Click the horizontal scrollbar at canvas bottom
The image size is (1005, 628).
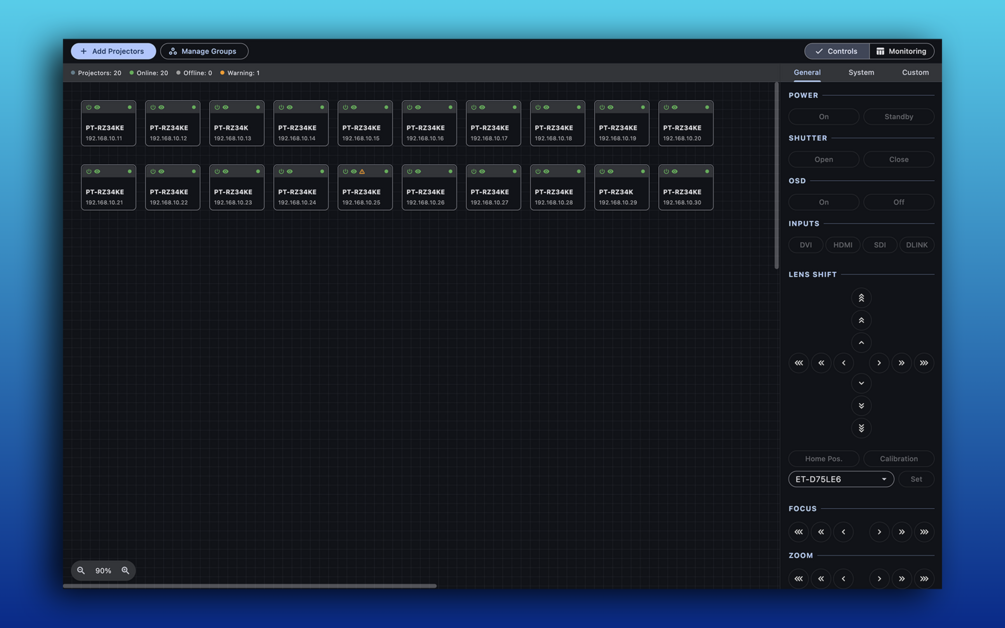click(250, 586)
